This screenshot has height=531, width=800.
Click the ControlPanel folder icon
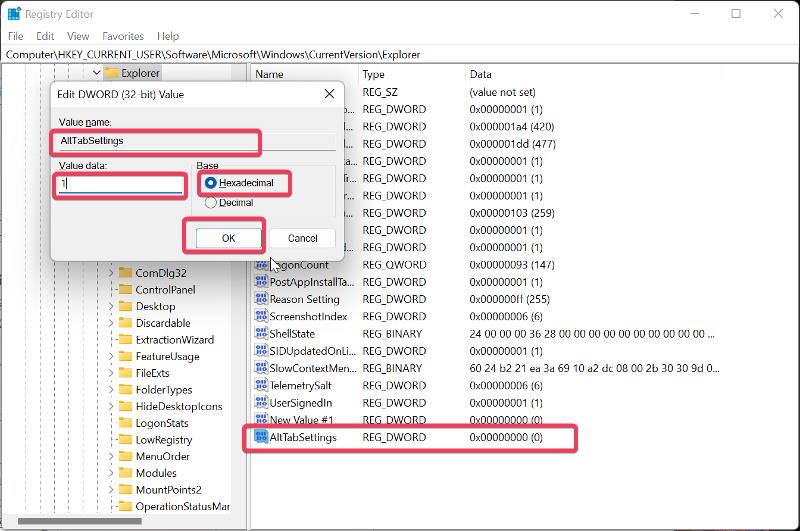coord(126,289)
